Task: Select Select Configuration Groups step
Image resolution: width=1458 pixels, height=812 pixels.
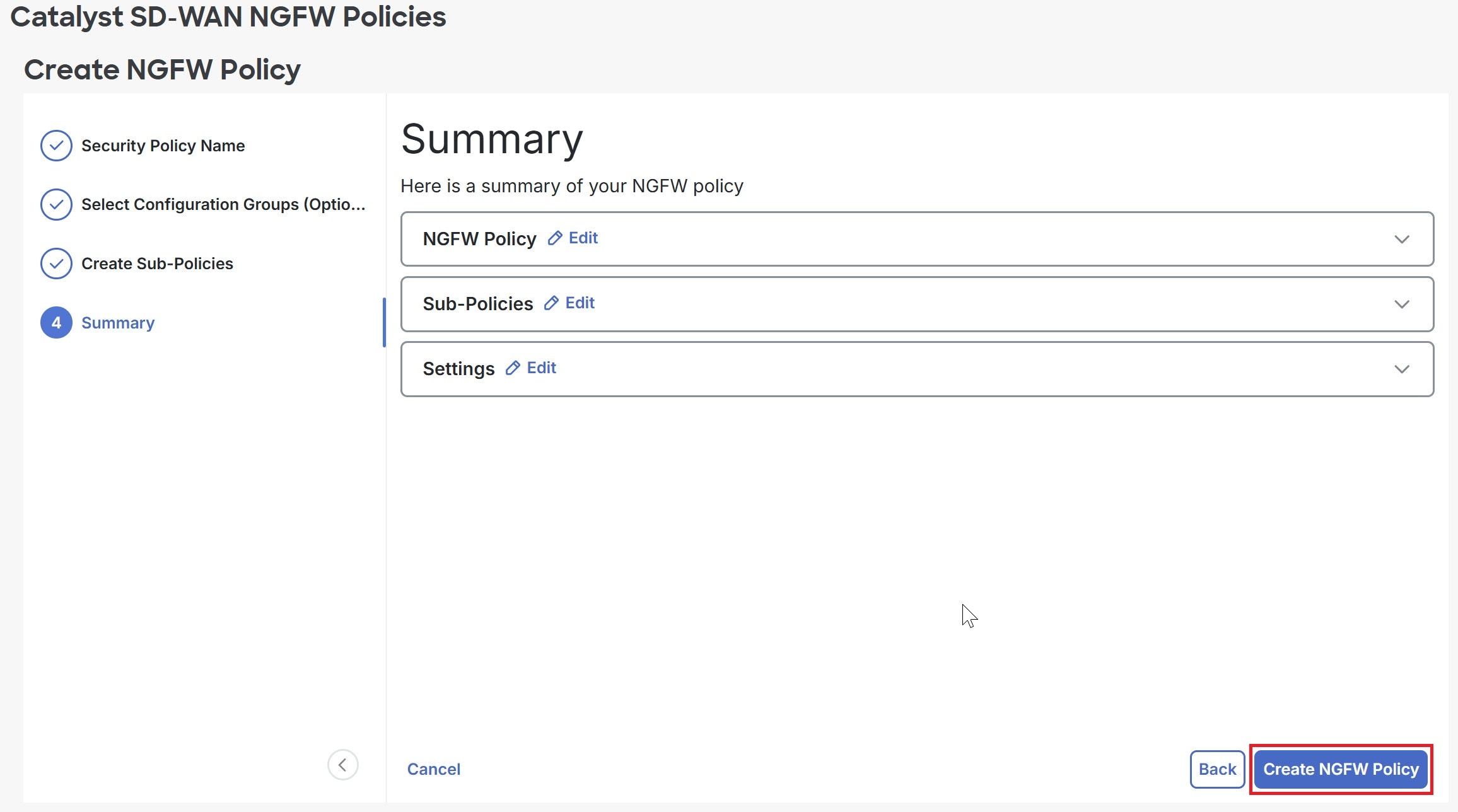Action: pos(222,204)
